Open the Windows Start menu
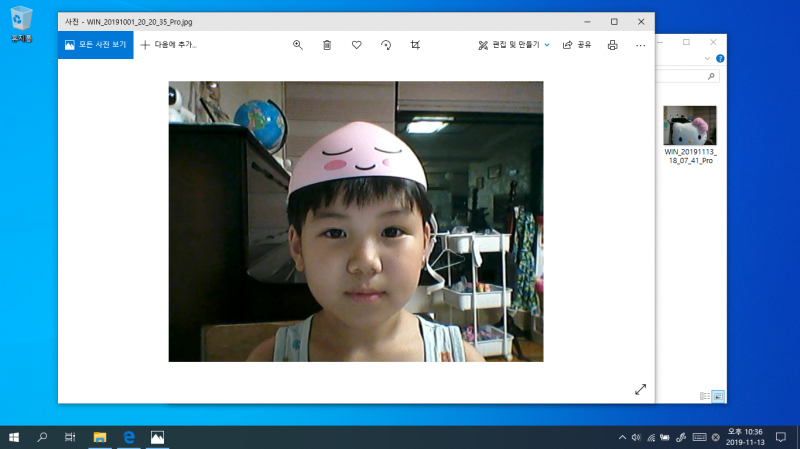The image size is (800, 449). point(14,437)
